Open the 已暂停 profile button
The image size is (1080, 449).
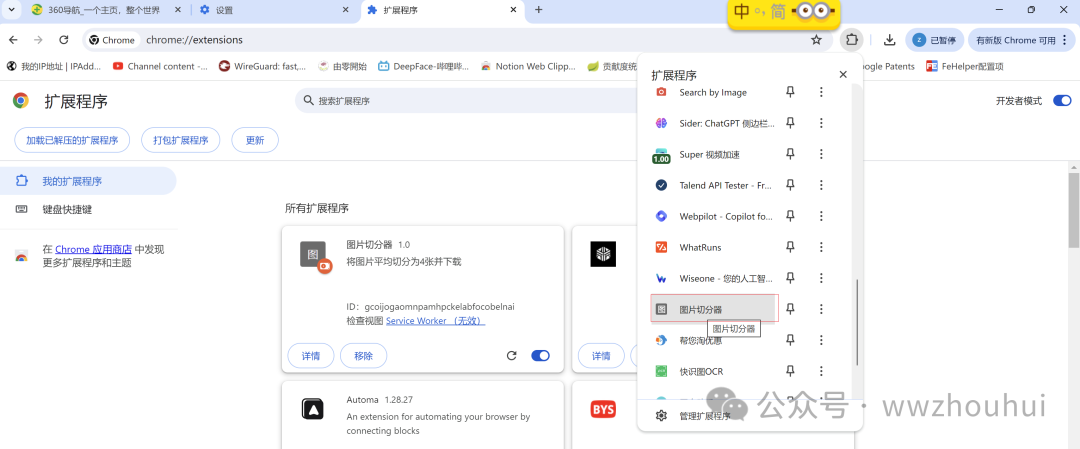[934, 40]
